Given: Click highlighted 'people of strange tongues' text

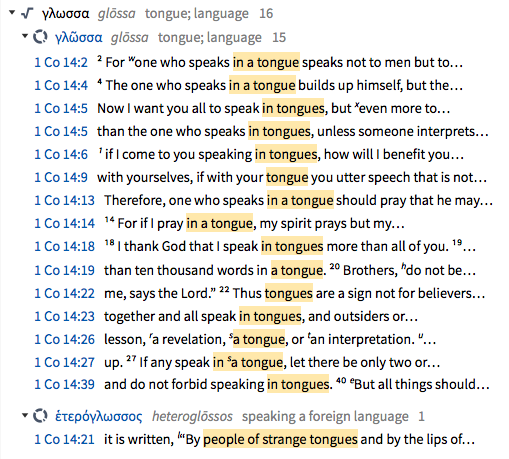Looking at the screenshot, I should [x=280, y=439].
